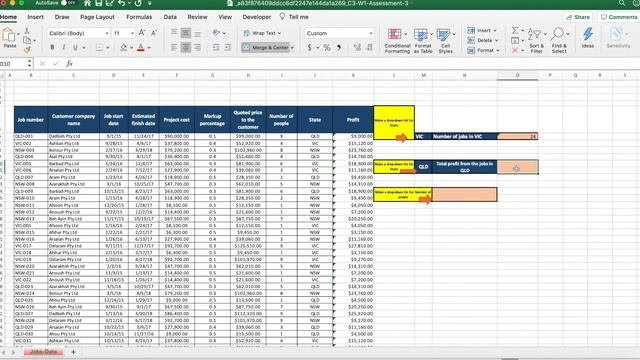Click the Save disk icon
Screen dimensions: 640x360
click(x=98, y=3)
